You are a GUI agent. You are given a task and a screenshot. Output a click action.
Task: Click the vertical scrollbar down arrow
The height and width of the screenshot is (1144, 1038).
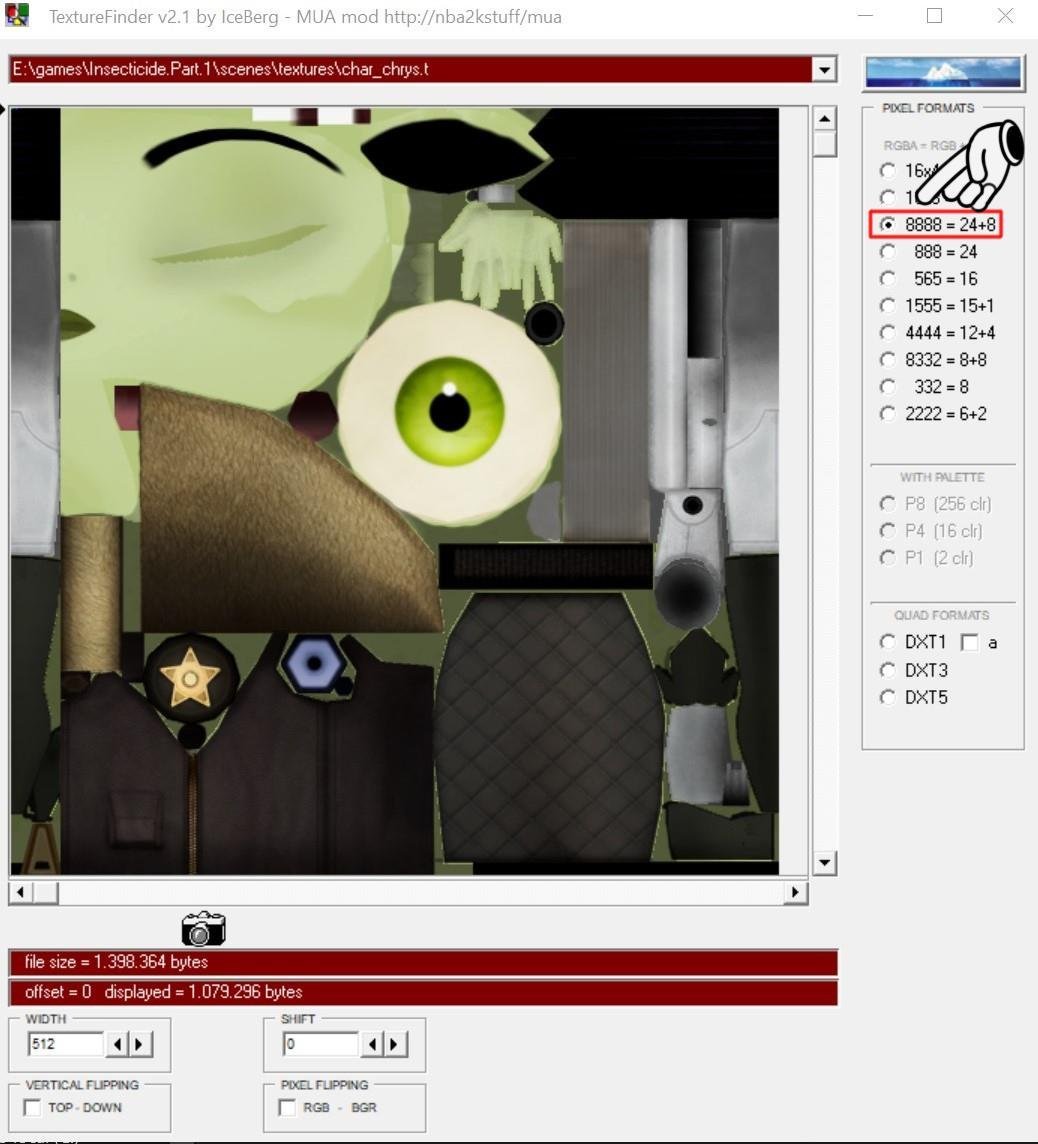(824, 863)
